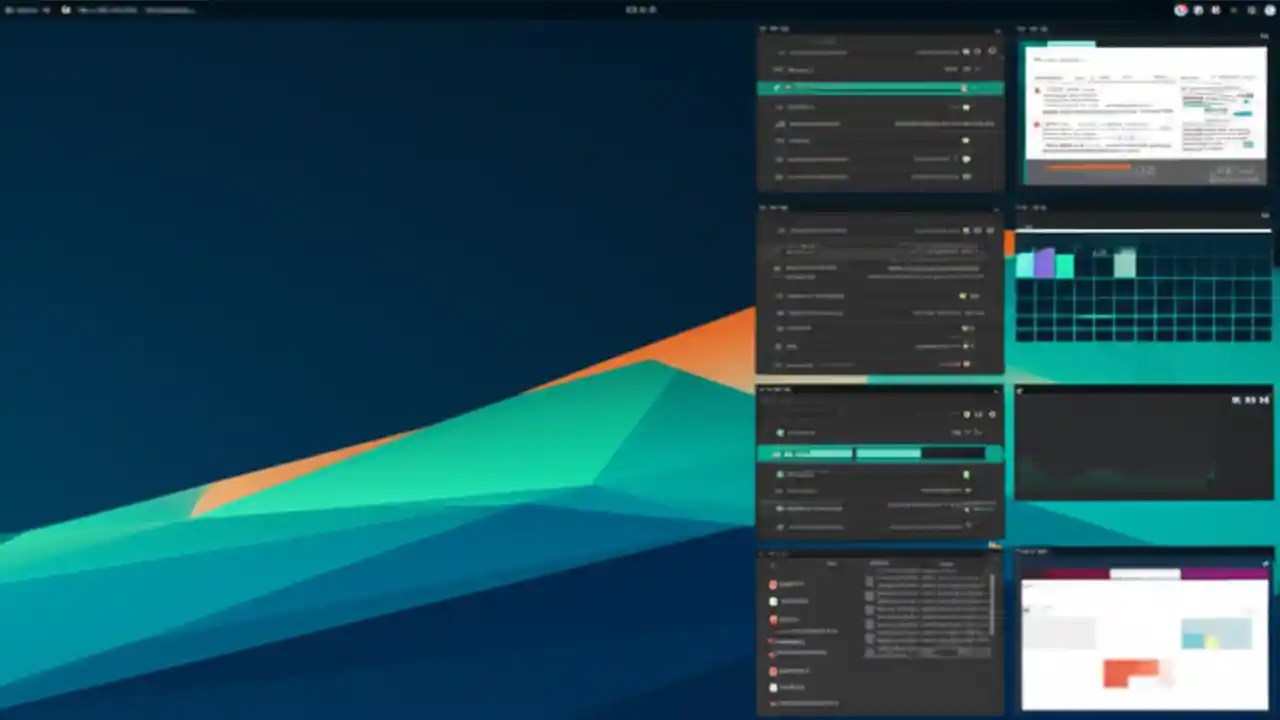
Task: Toggle the switch on the highlighted teal settings row
Action: click(x=965, y=87)
